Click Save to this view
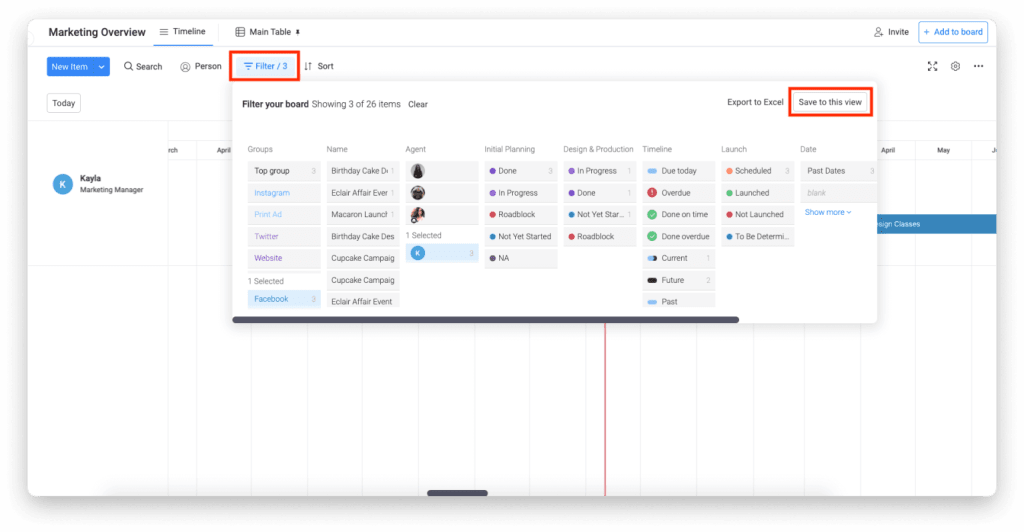Image resolution: width=1024 pixels, height=532 pixels. point(829,102)
